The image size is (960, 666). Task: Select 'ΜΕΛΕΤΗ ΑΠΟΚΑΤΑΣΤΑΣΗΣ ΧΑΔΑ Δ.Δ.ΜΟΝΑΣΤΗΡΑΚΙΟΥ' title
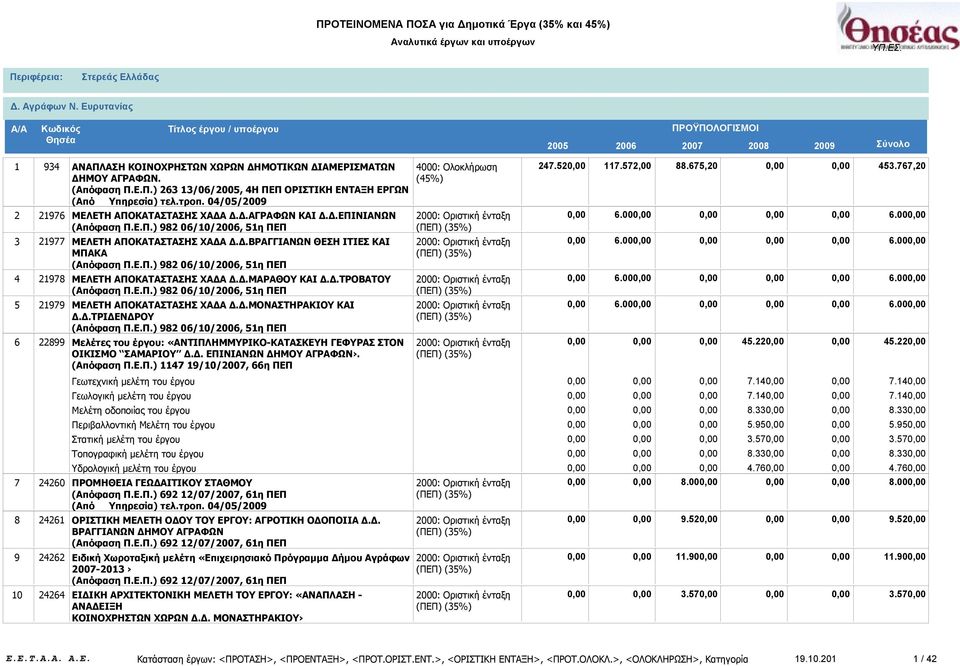(x=212, y=310)
